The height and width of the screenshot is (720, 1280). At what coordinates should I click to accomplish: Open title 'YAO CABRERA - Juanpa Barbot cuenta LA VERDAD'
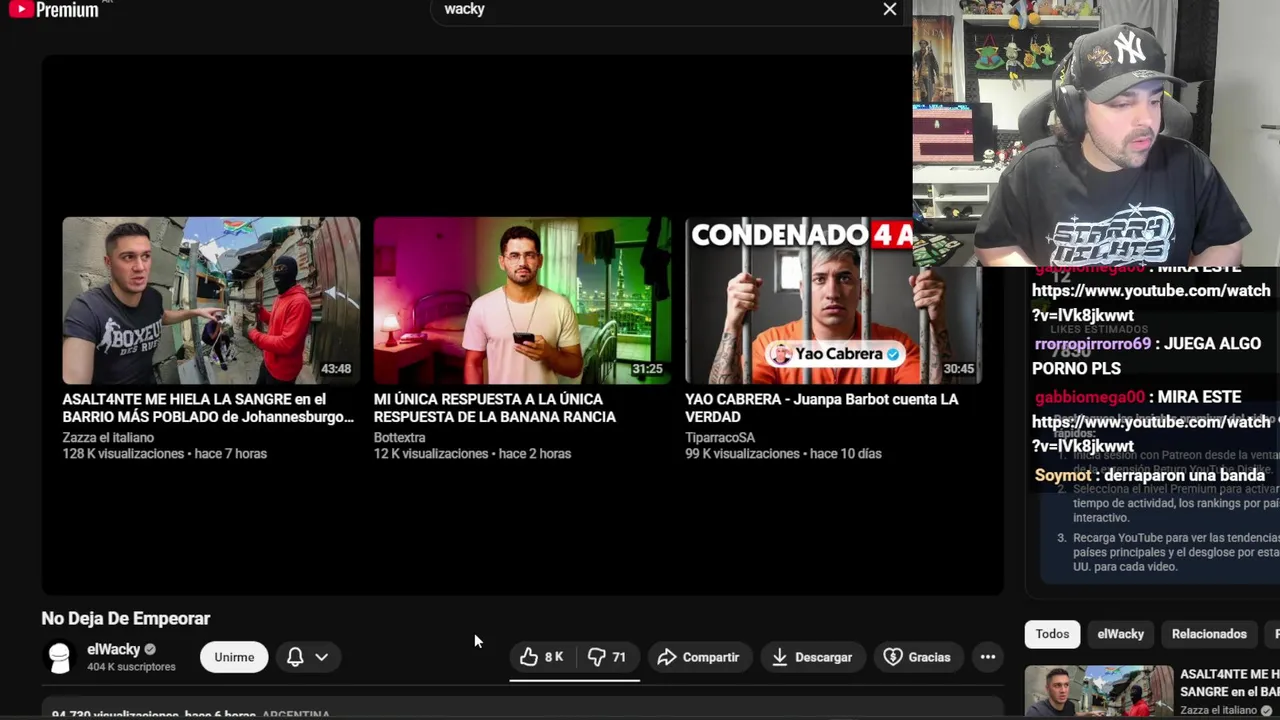pyautogui.click(x=822, y=408)
